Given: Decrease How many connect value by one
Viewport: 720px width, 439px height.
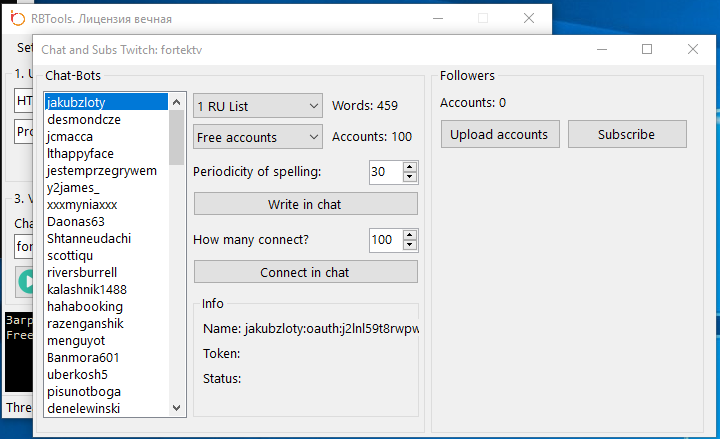Looking at the screenshot, I should (x=409, y=245).
